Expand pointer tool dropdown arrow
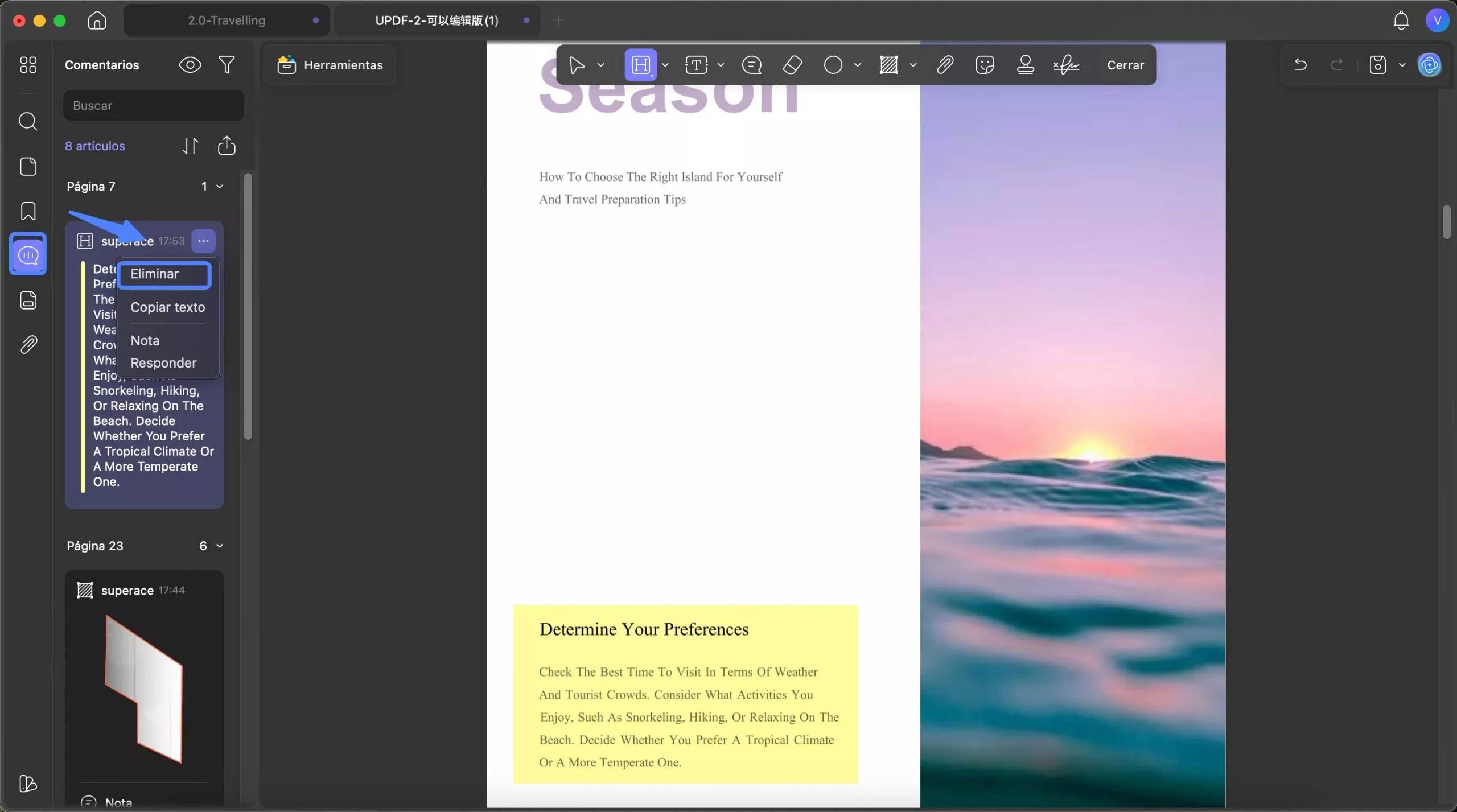1457x812 pixels. 600,65
